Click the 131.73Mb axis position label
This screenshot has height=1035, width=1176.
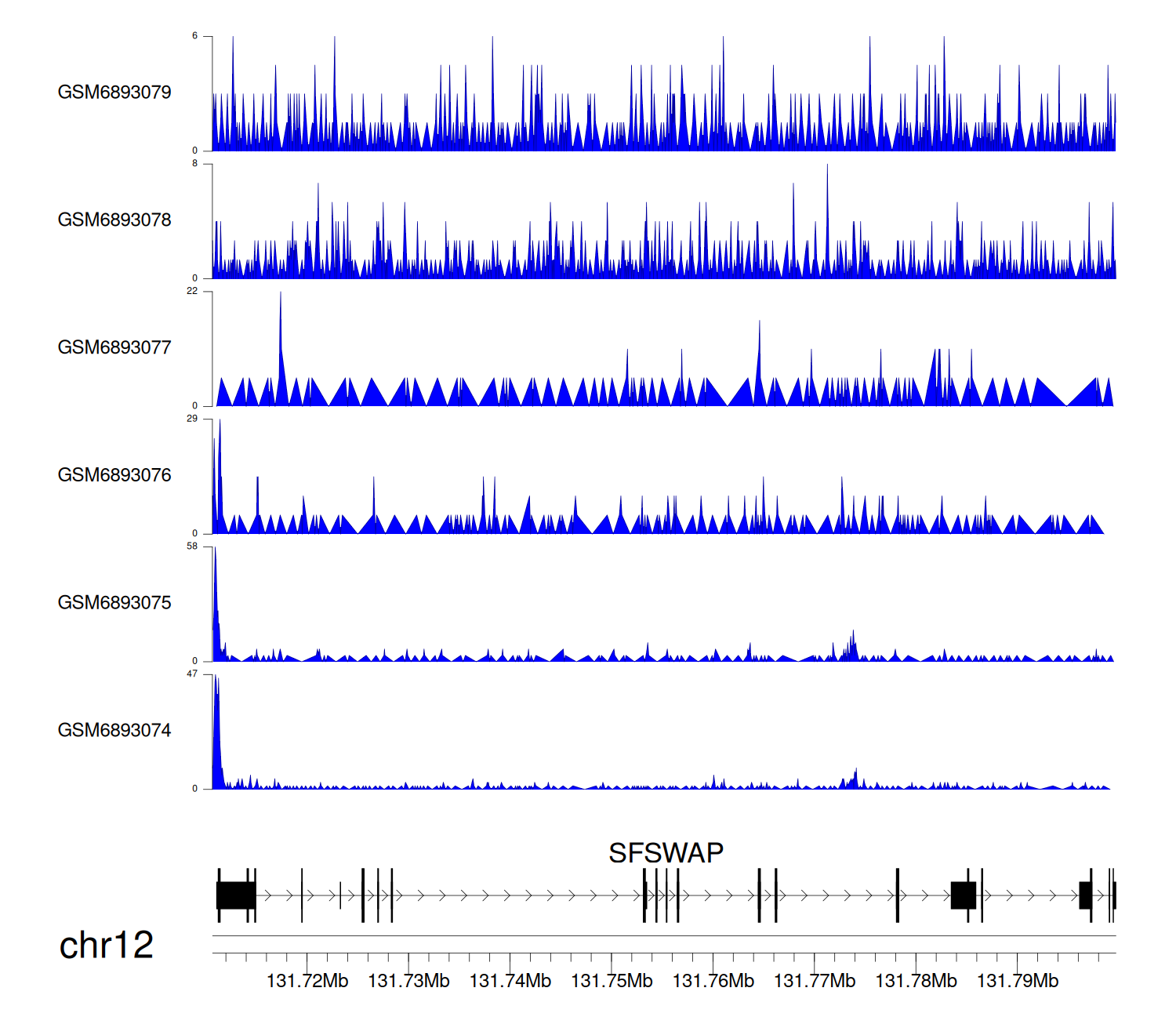pyautogui.click(x=408, y=982)
